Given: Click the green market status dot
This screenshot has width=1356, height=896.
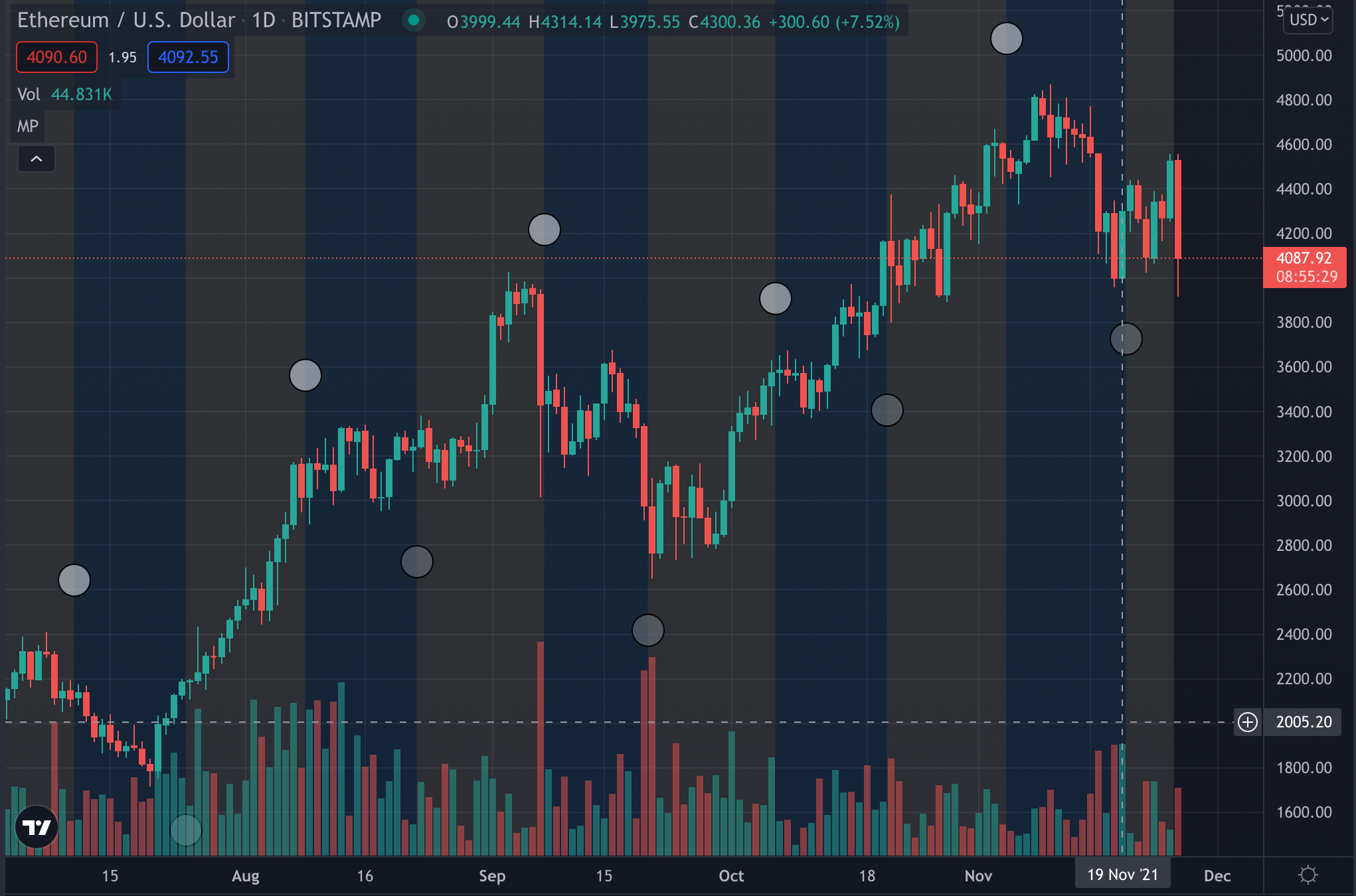Looking at the screenshot, I should pos(414,21).
